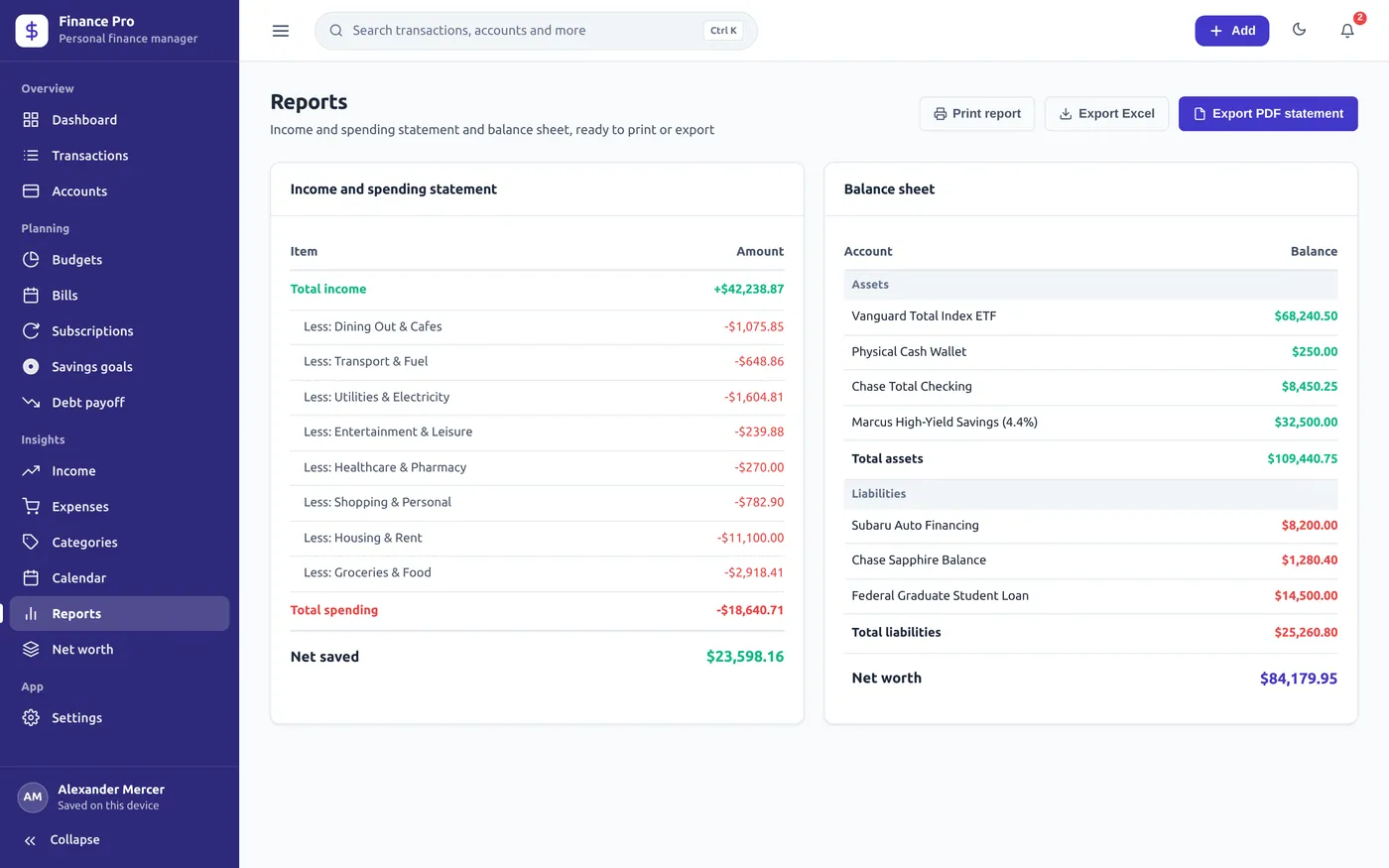The height and width of the screenshot is (868, 1389).
Task: Select Reports in the sidebar
Action: coord(119,614)
